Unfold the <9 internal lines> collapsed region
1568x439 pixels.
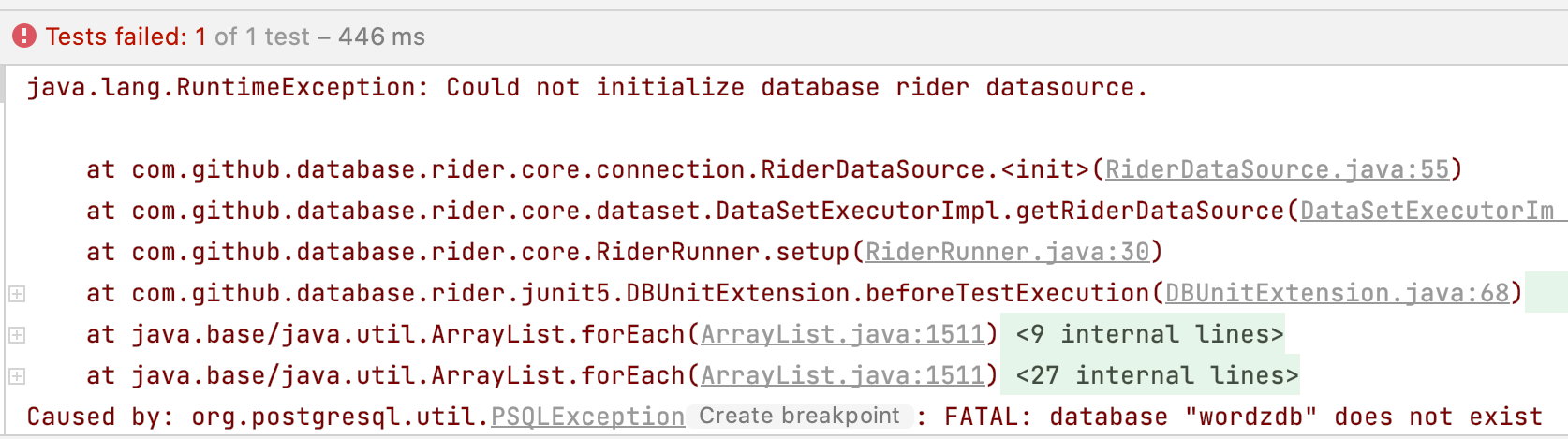tap(1149, 334)
